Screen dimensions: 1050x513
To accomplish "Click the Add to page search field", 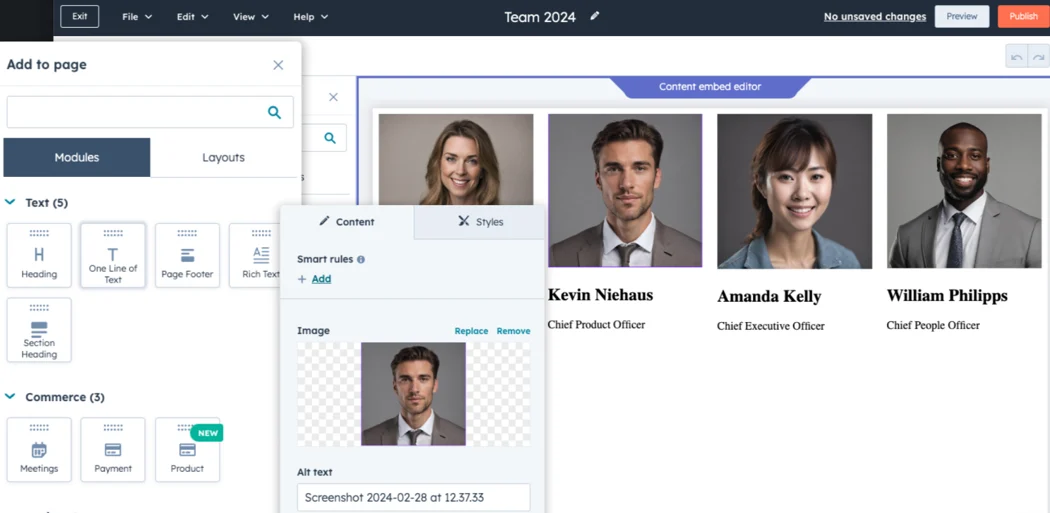I will tap(150, 112).
